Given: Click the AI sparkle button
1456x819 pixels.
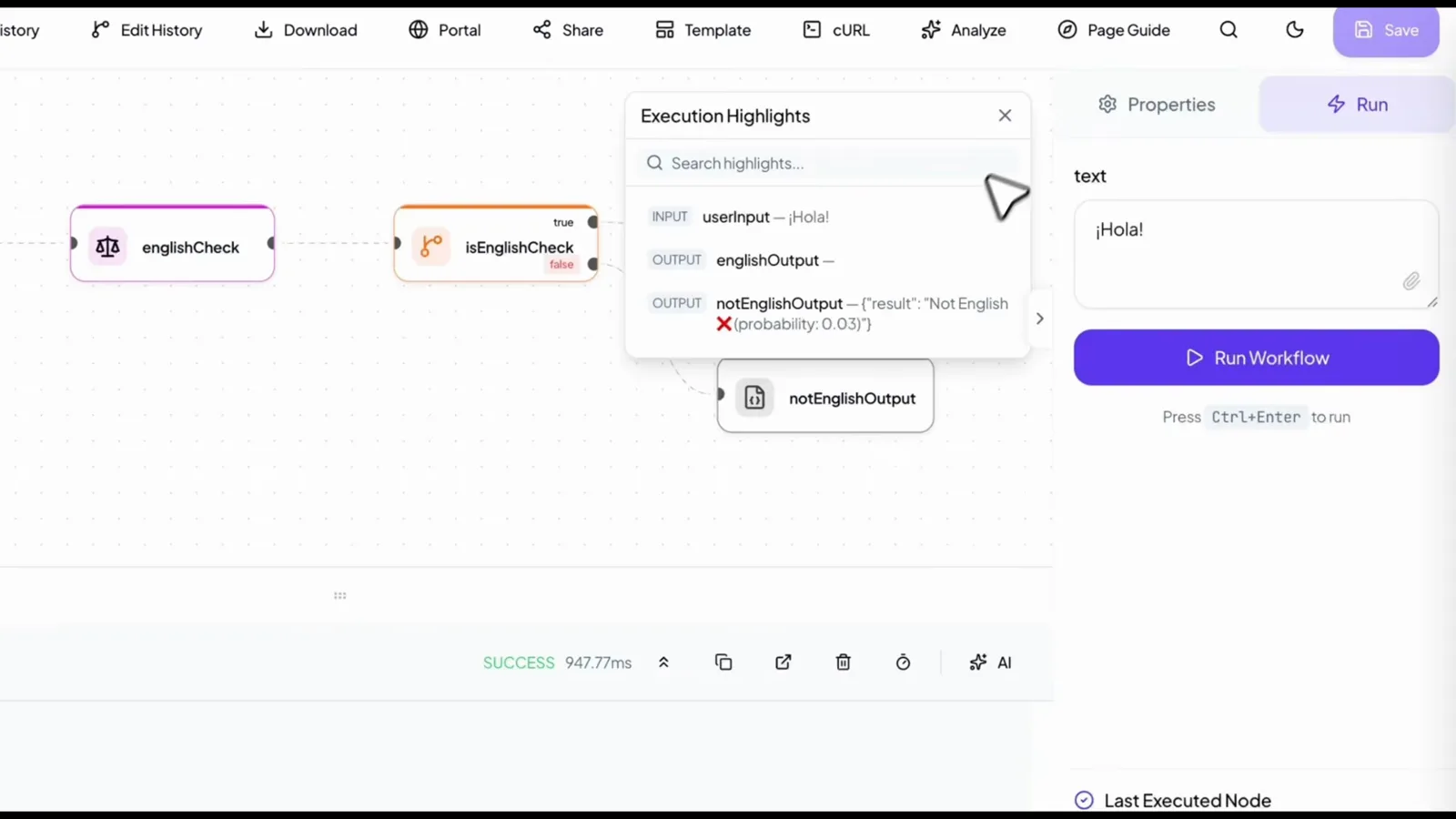Looking at the screenshot, I should [990, 662].
